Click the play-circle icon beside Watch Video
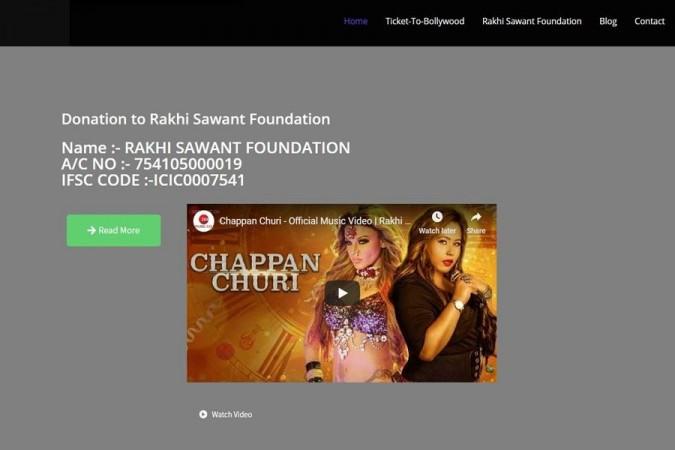Image resolution: width=675 pixels, height=450 pixels. coord(203,414)
